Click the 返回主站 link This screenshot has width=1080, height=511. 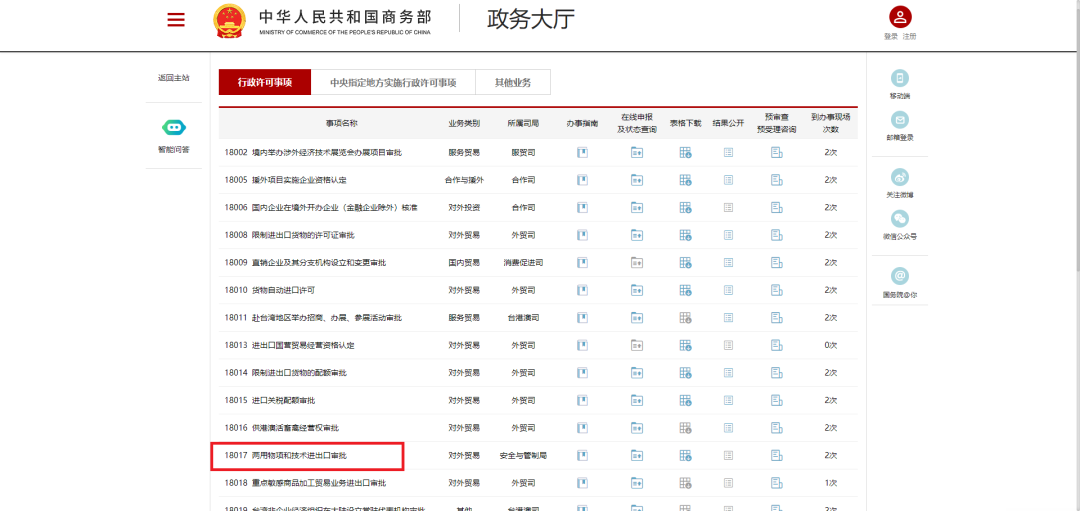[173, 77]
